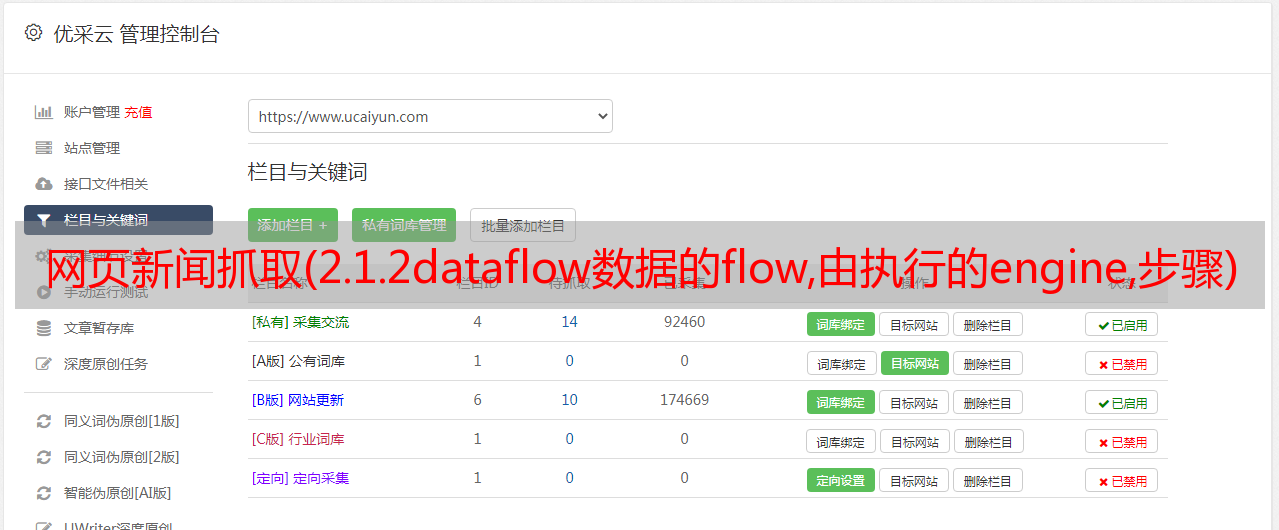The image size is (1279, 530).
Task: Click the green 目标网站 in 公有词库 row
Action: coord(915,363)
